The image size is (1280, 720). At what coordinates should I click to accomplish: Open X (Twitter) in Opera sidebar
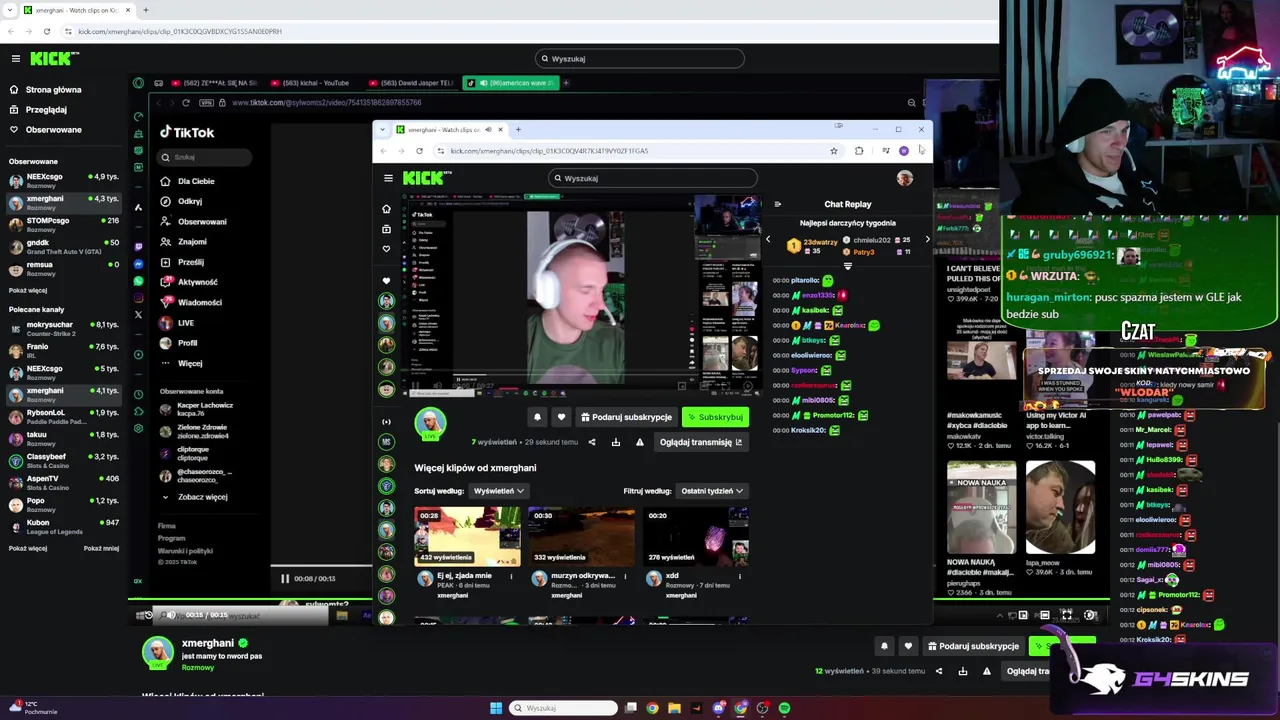pos(138,314)
